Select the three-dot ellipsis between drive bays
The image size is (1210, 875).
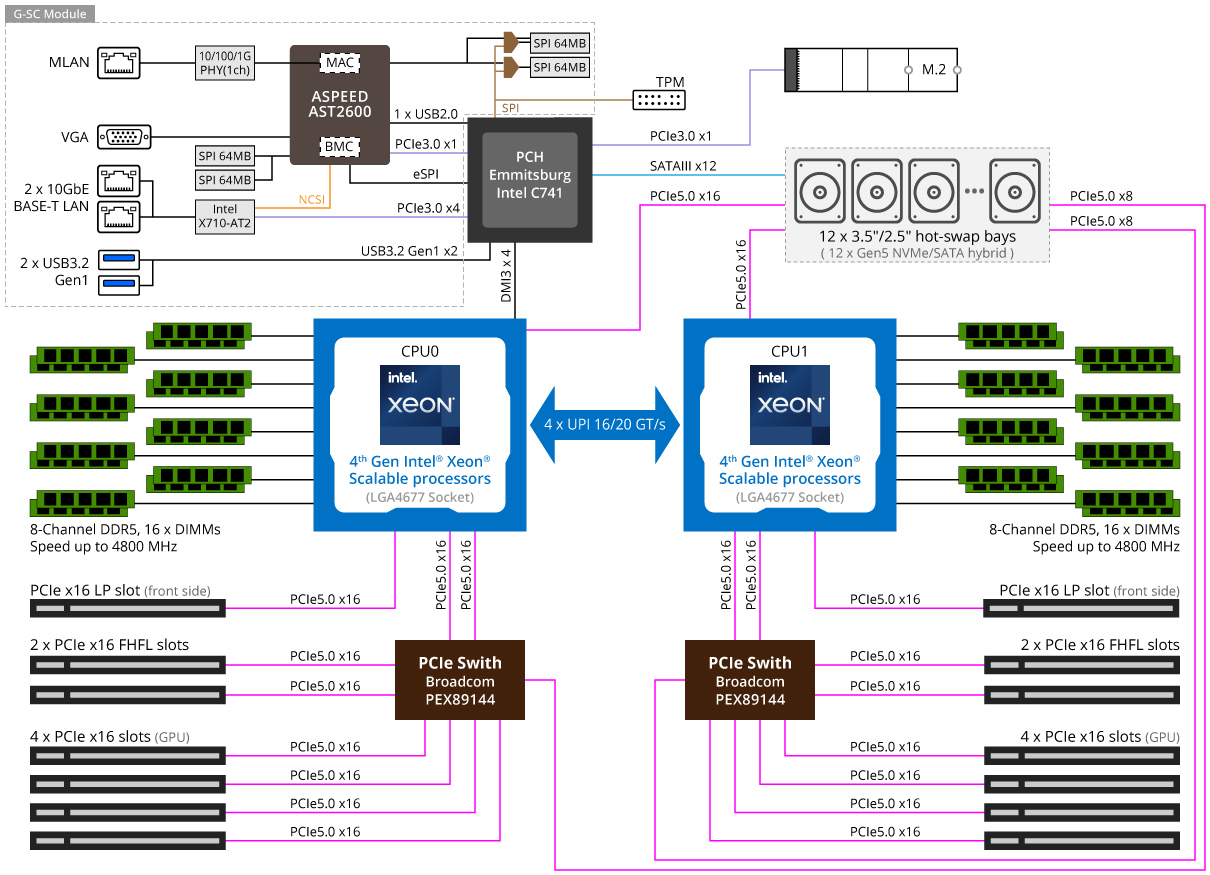(972, 190)
